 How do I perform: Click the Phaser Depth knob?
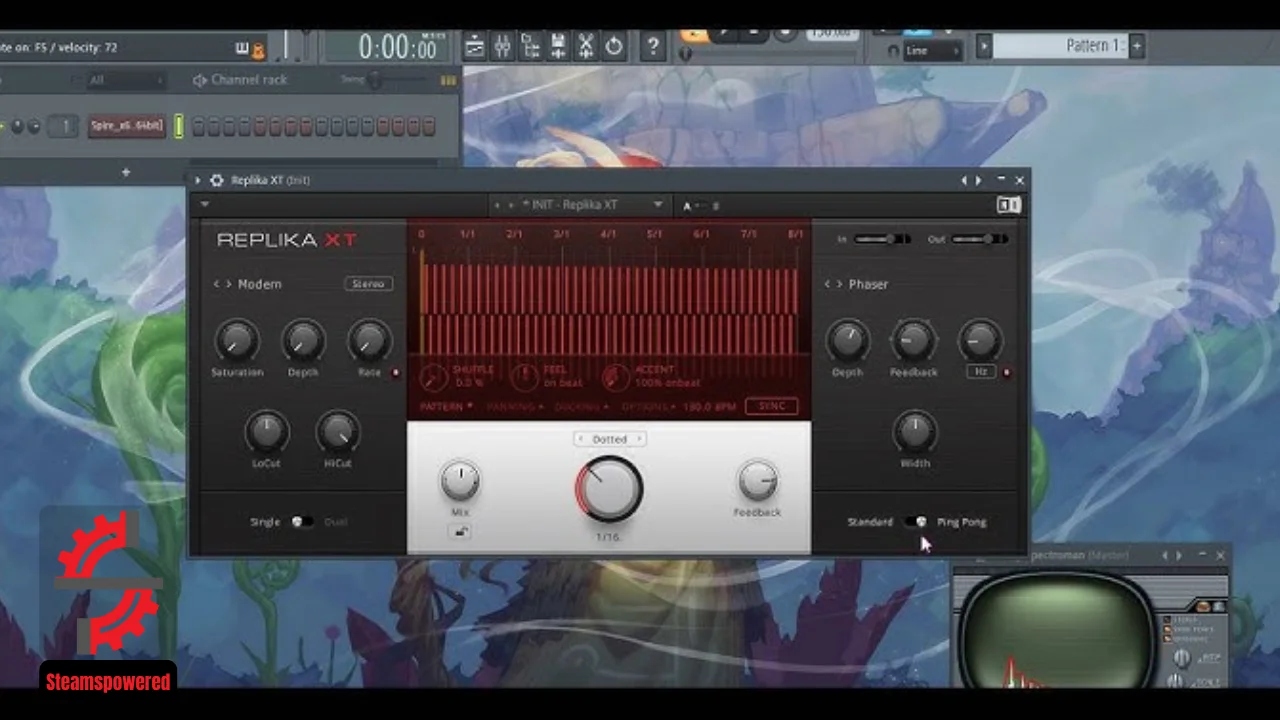coord(847,342)
